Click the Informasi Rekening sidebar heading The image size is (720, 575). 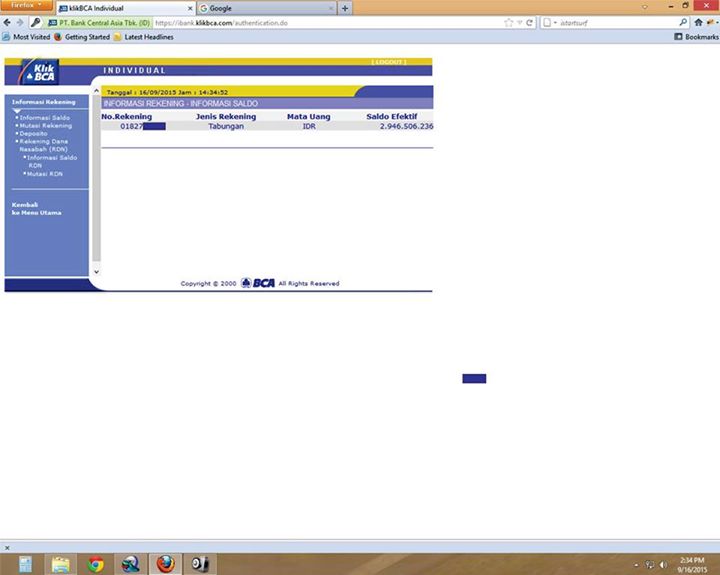[x=44, y=102]
